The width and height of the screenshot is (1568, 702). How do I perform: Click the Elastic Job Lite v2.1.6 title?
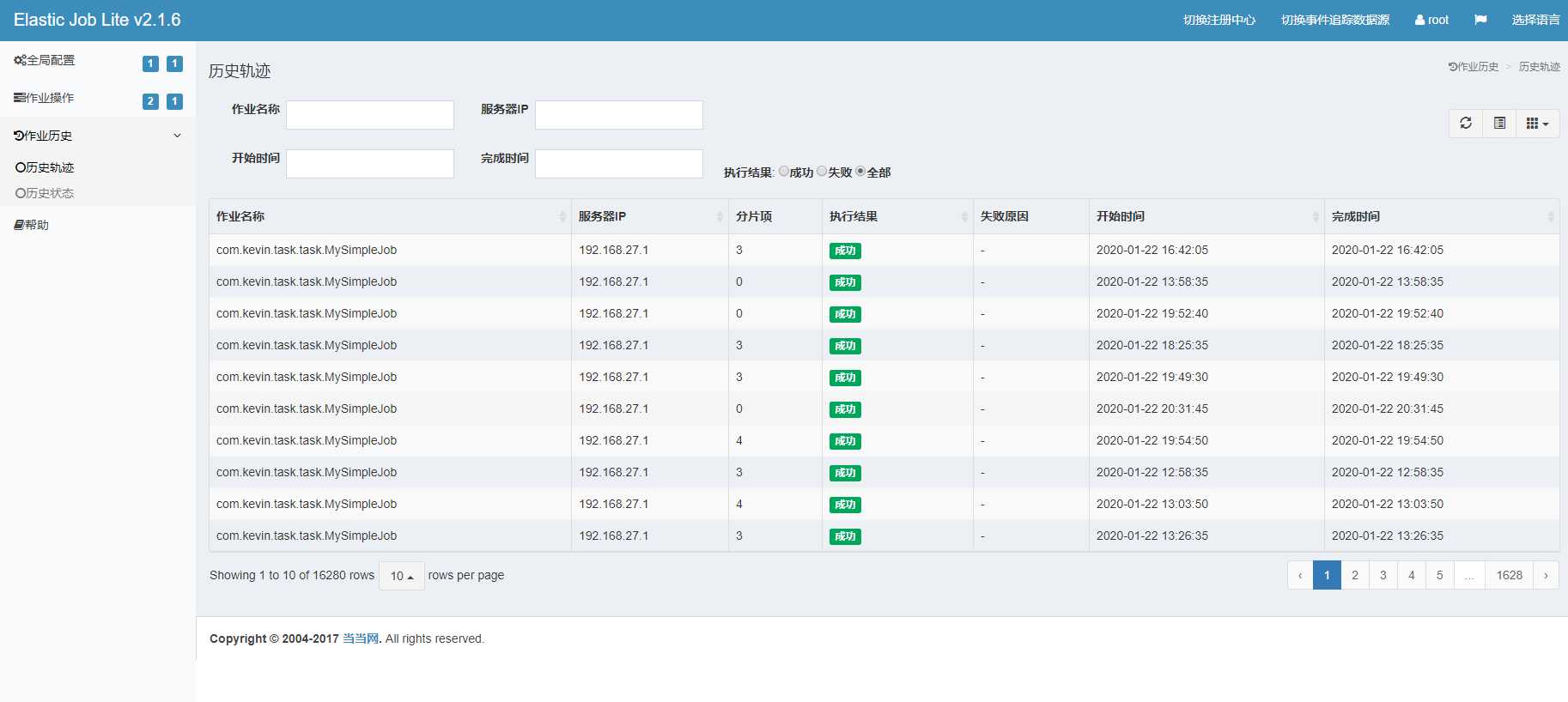(x=97, y=20)
